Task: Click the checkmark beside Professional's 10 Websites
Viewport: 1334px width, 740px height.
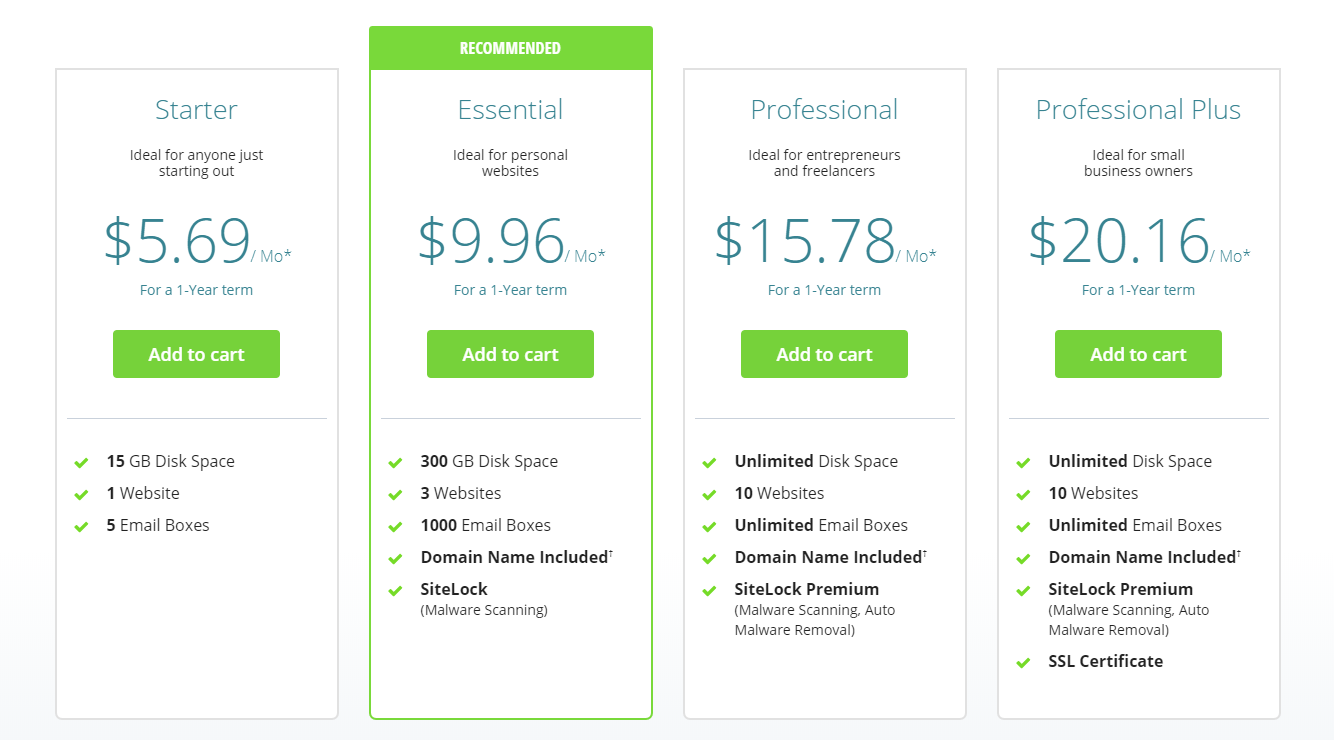Action: 709,494
